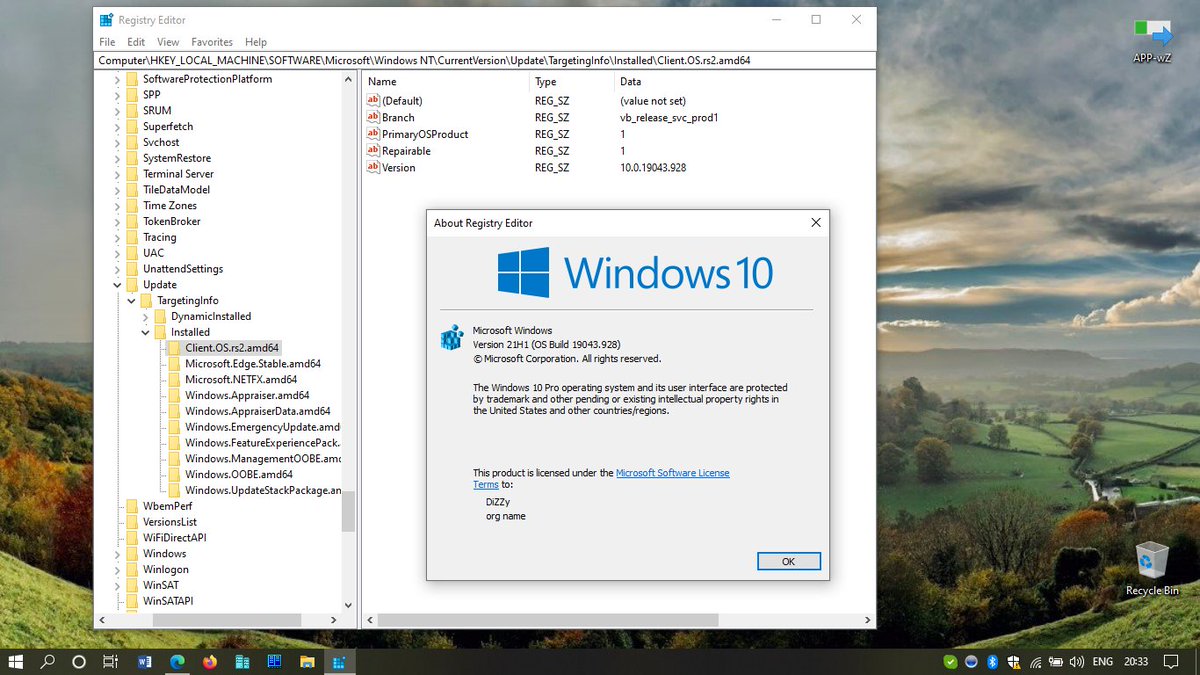1200x675 pixels.
Task: Expand the Winlogon key
Action: tap(117, 569)
